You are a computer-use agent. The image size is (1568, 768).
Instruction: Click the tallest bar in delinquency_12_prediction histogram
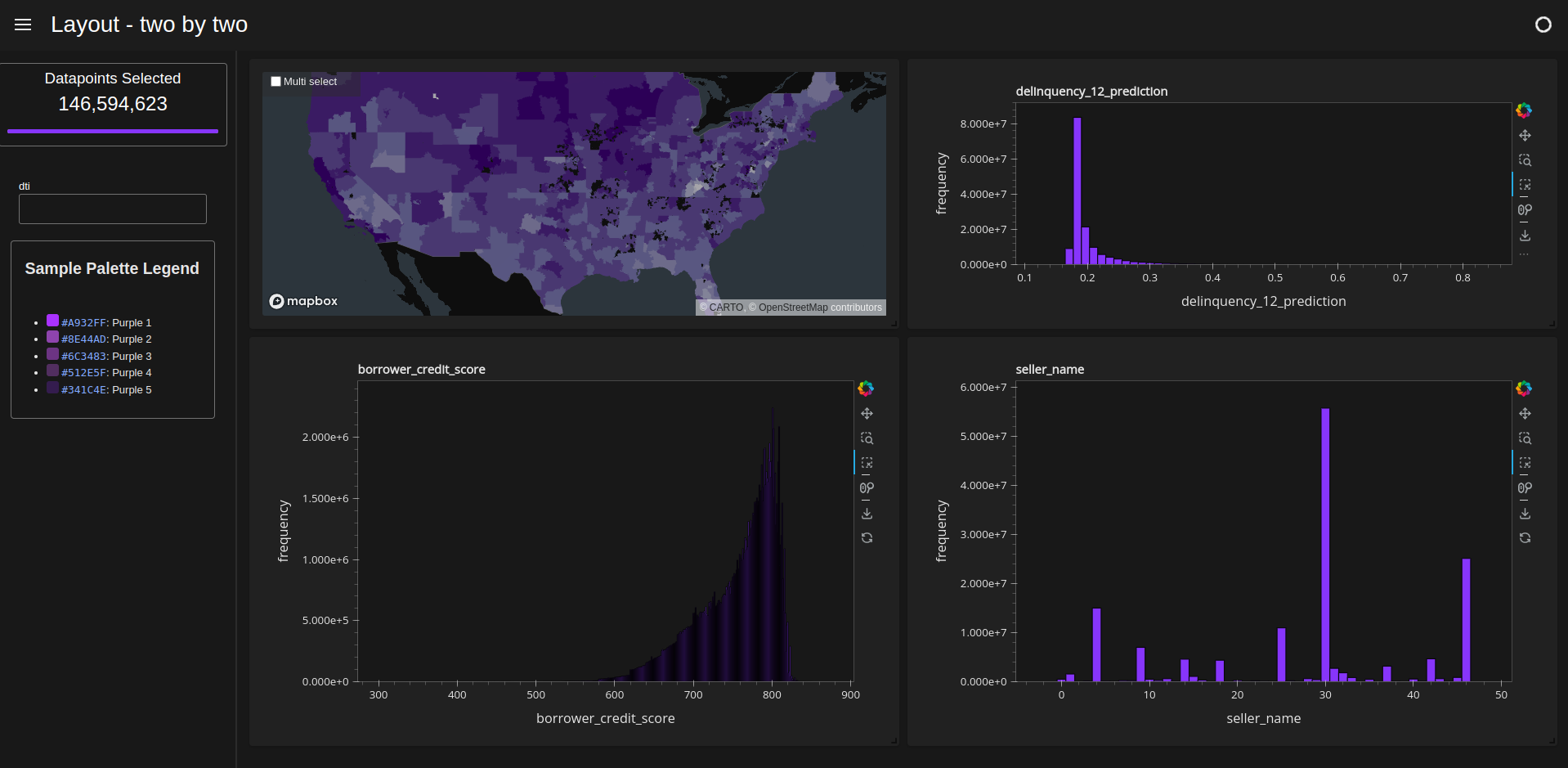click(x=1077, y=191)
